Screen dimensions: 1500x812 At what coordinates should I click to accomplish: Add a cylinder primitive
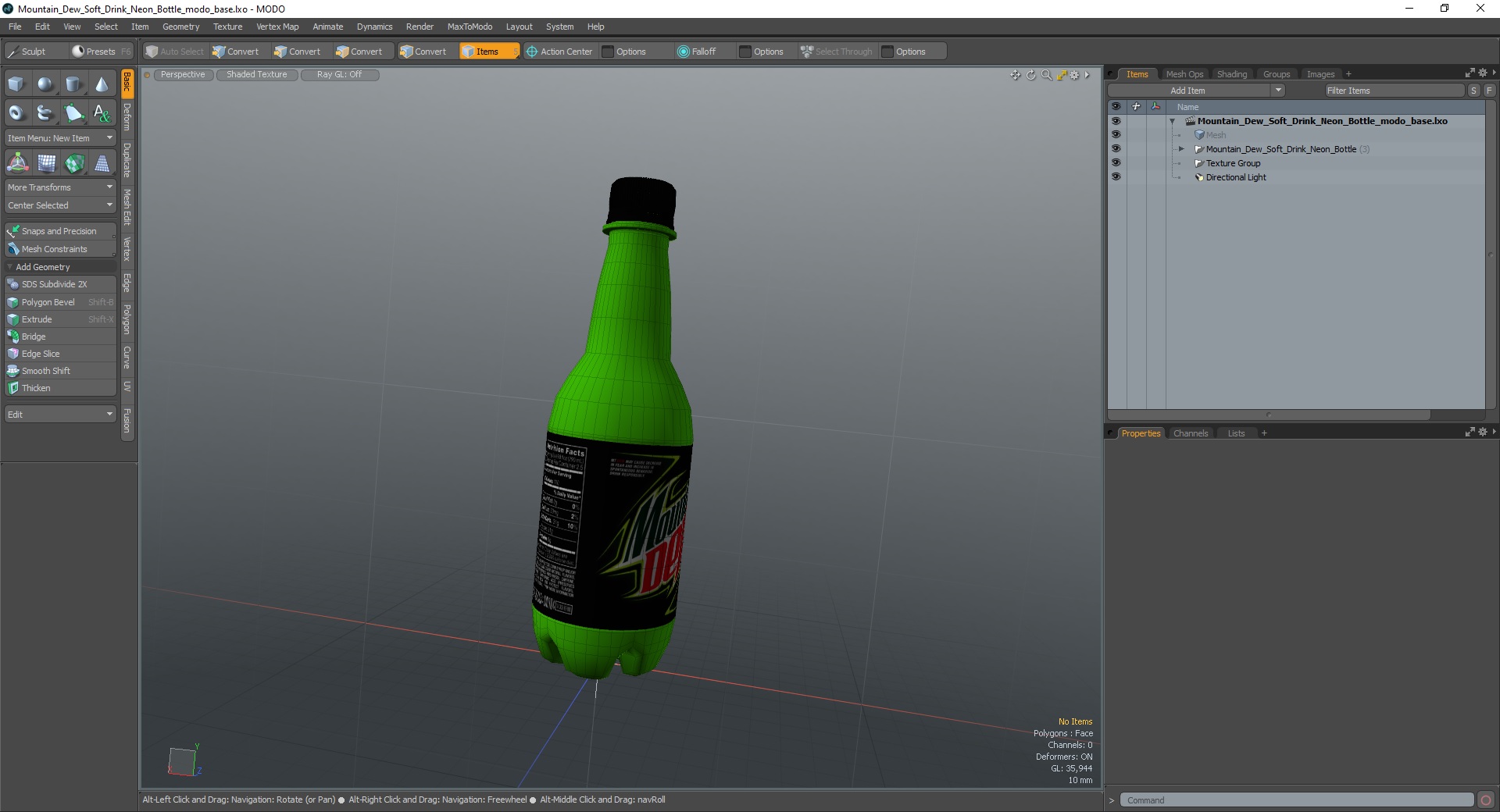click(x=73, y=84)
